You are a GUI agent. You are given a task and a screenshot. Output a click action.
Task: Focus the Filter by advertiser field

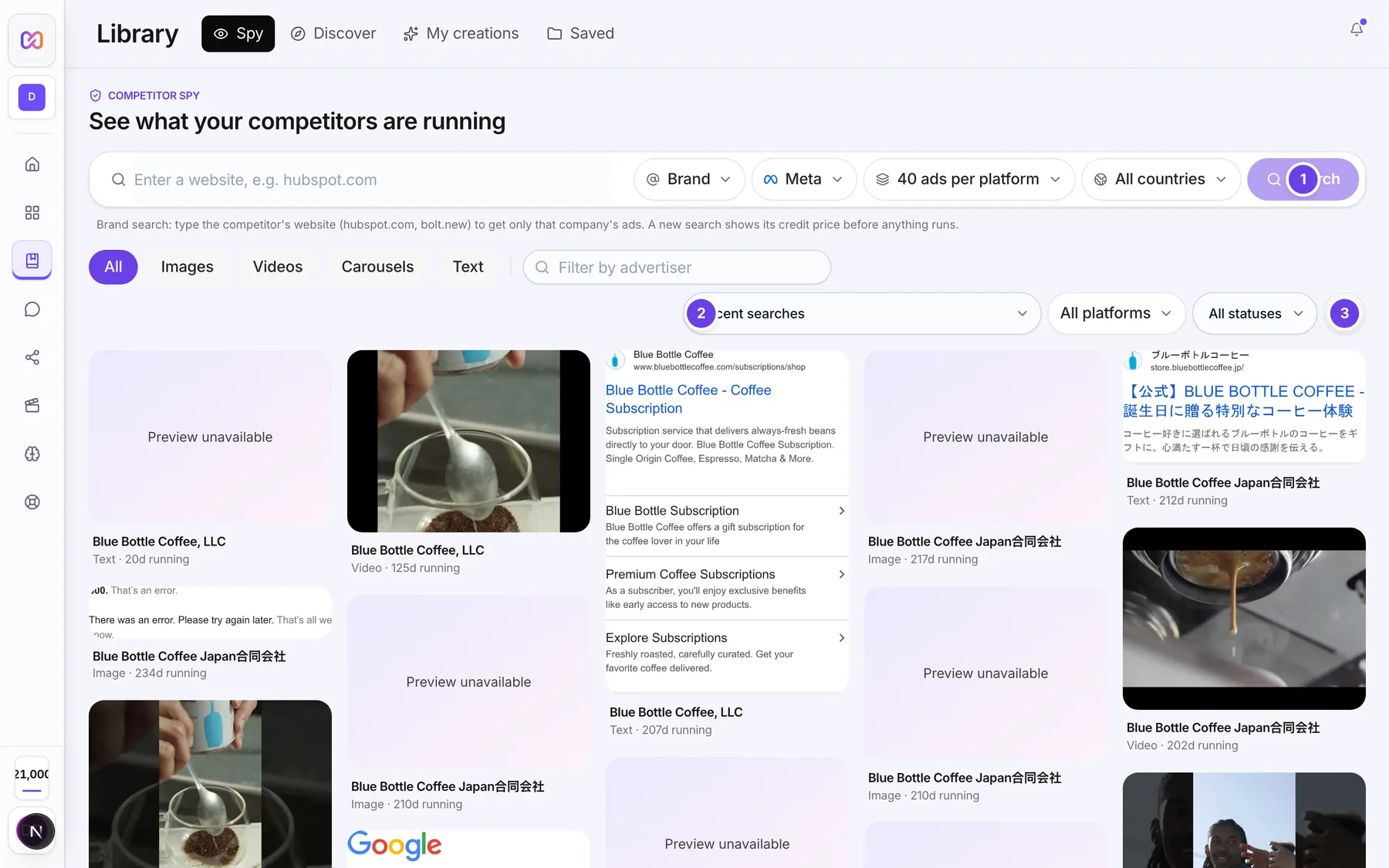pyautogui.click(x=677, y=267)
